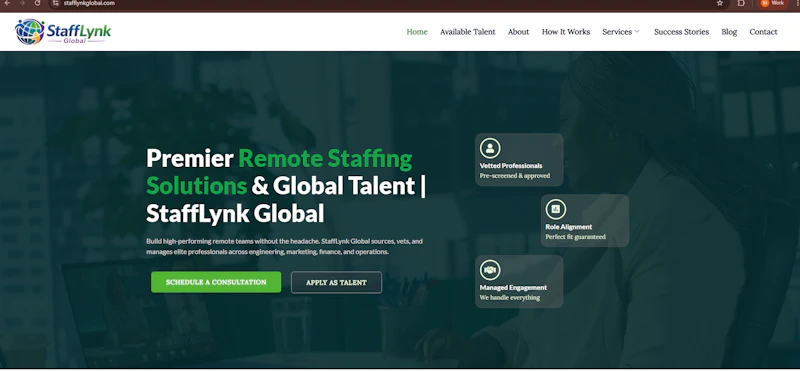Open the Blog page
This screenshot has height=372, width=800.
[729, 32]
